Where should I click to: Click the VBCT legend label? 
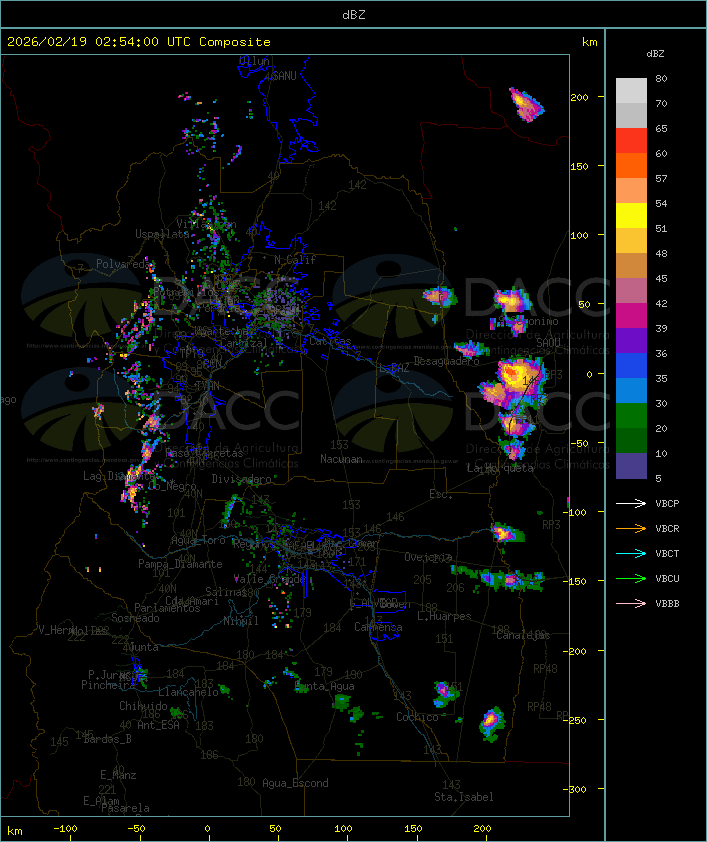tap(667, 553)
